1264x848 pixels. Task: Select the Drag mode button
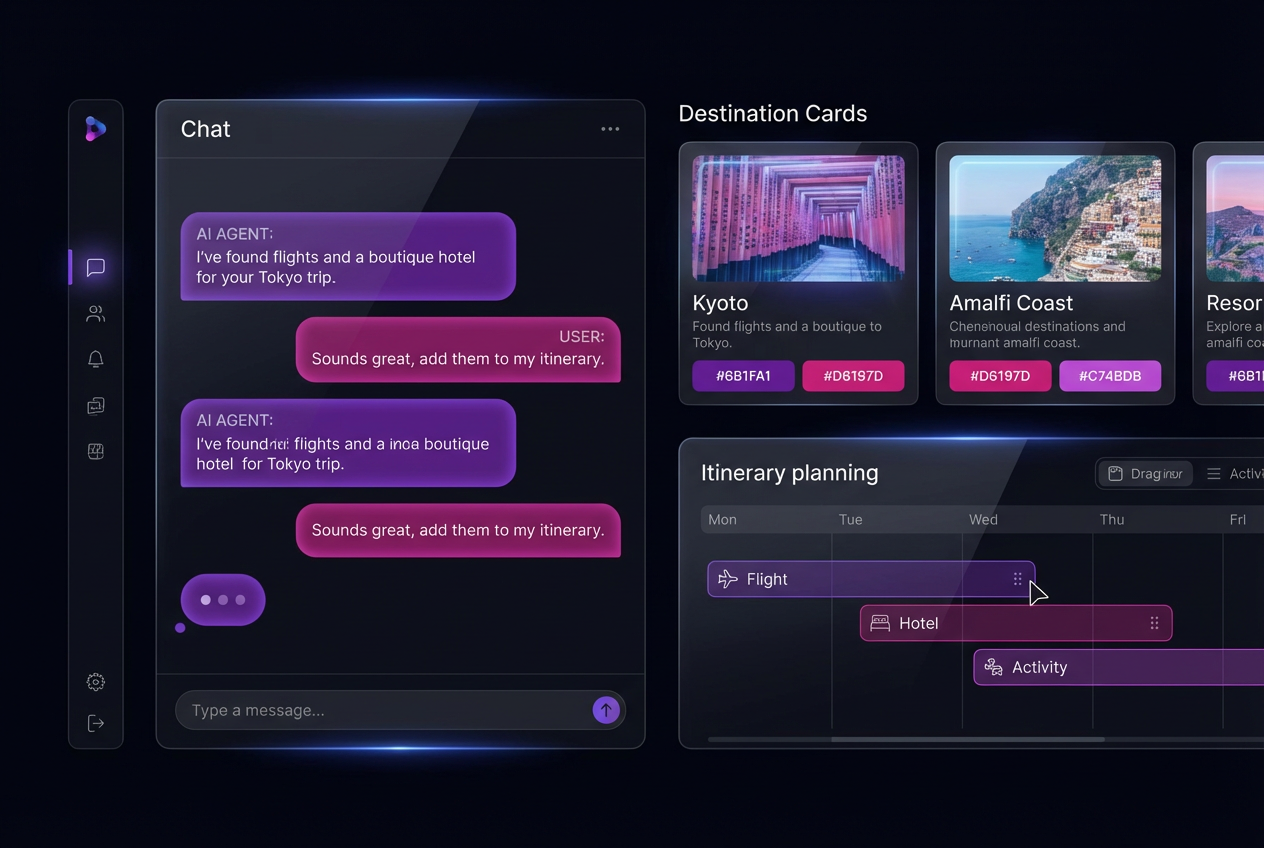click(x=1145, y=474)
